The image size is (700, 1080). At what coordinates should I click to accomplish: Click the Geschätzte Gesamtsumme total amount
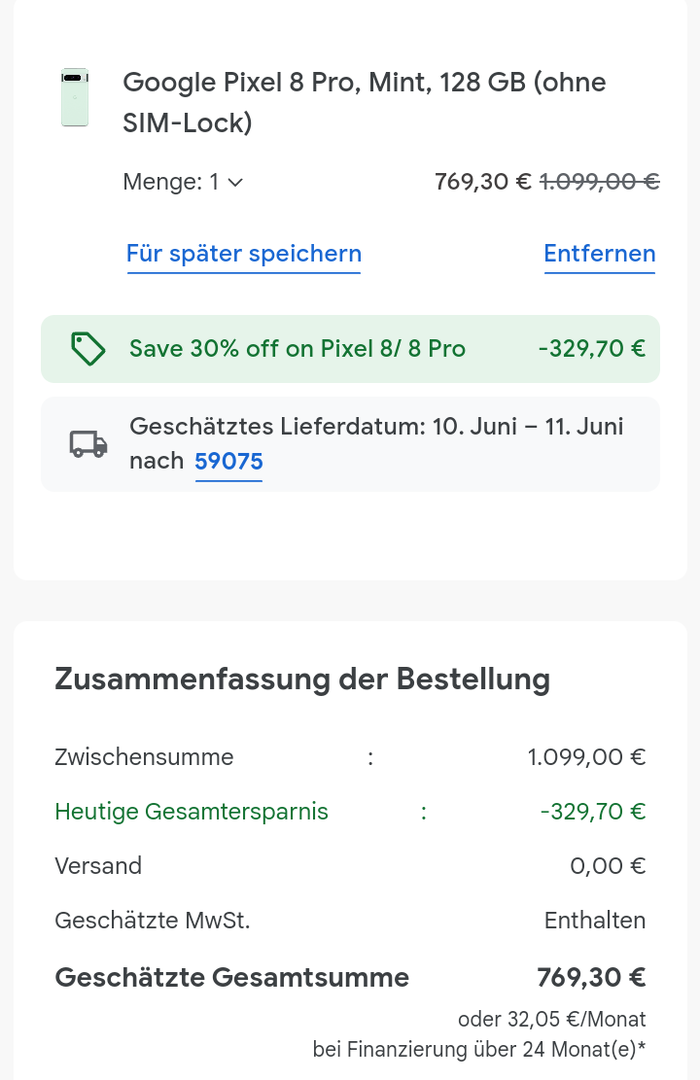[591, 977]
